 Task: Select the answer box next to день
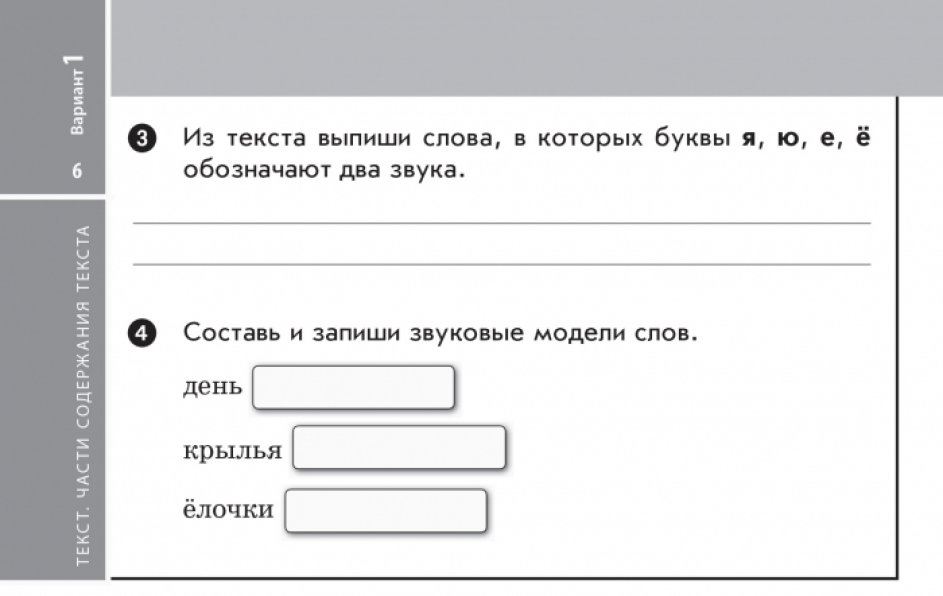354,388
